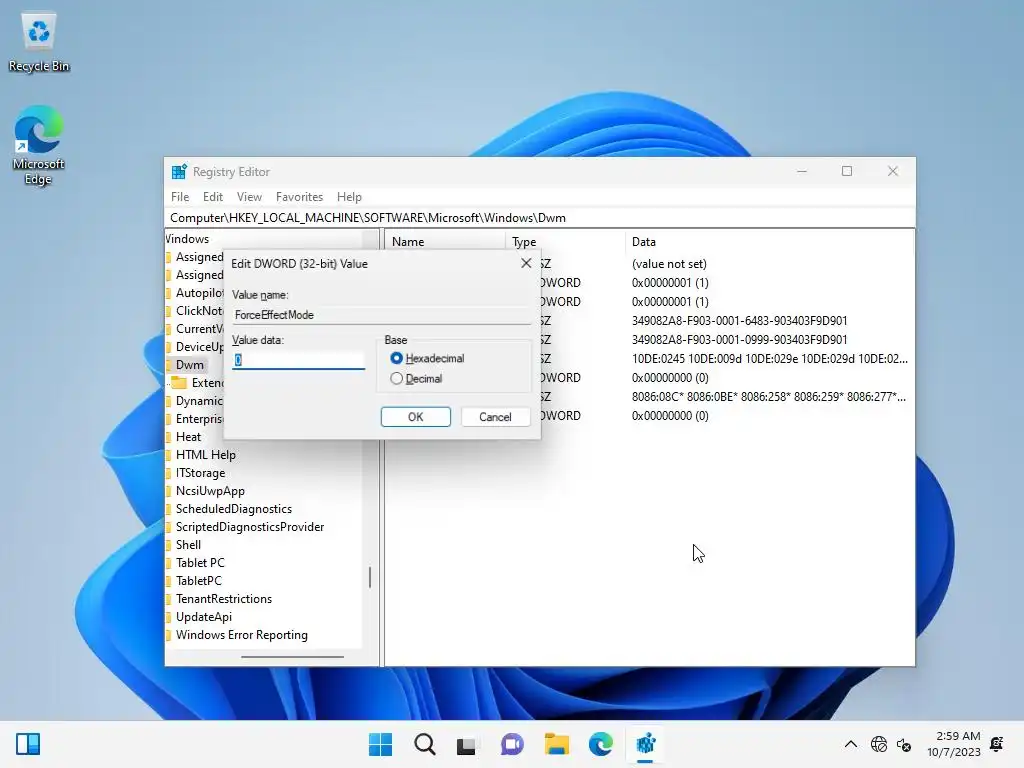Click Registry Editor taskbar icon
The width and height of the screenshot is (1024, 768).
(645, 744)
